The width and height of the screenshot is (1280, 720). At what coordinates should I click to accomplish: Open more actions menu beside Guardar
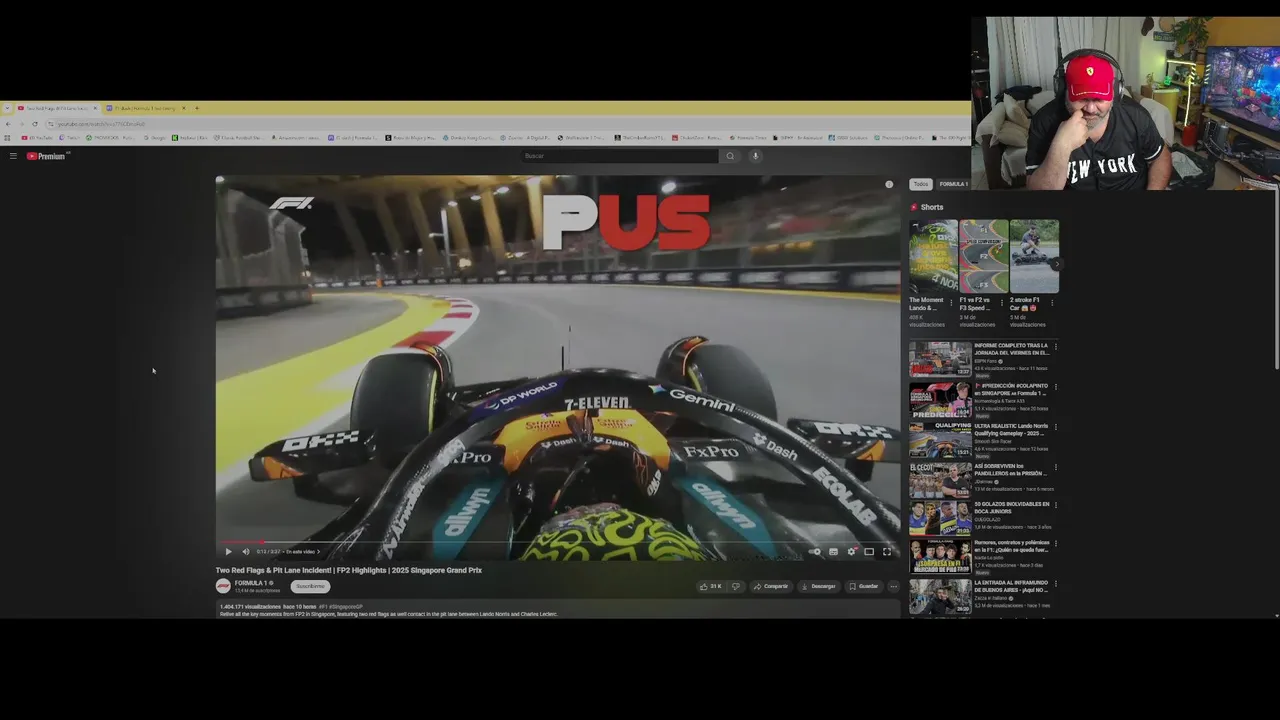click(893, 586)
